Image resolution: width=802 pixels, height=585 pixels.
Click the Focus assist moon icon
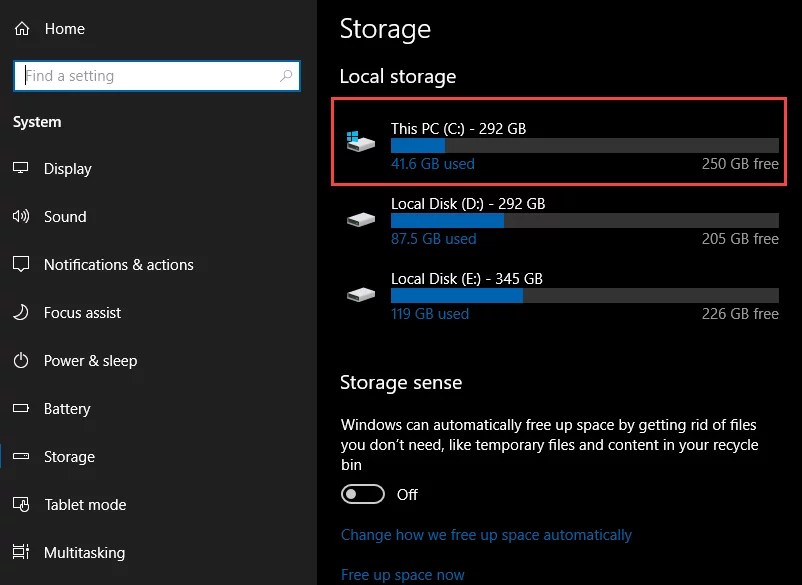[21, 313]
